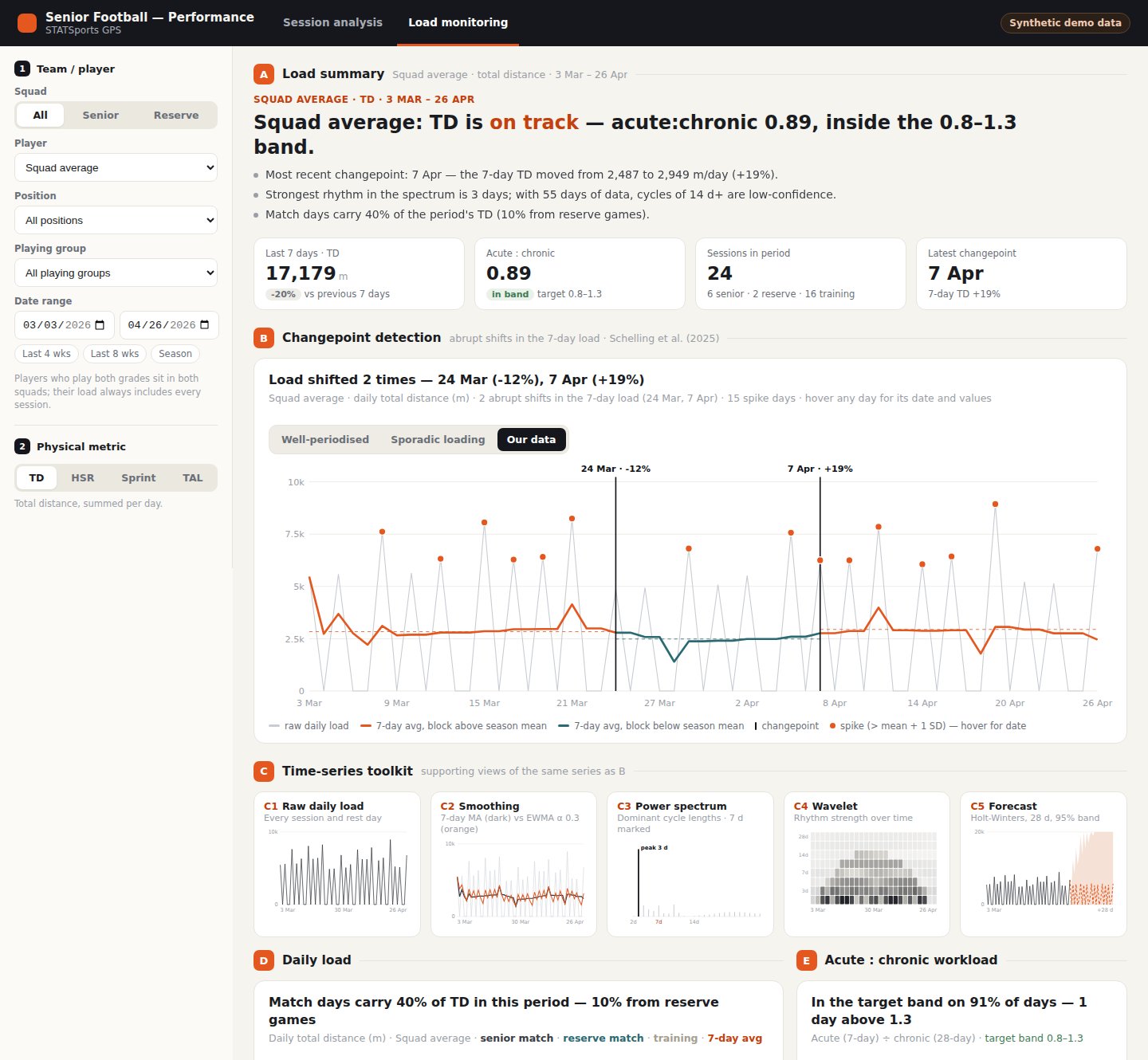Open the Position dropdown showing All positions
The width and height of the screenshot is (1148, 1060).
(x=116, y=220)
